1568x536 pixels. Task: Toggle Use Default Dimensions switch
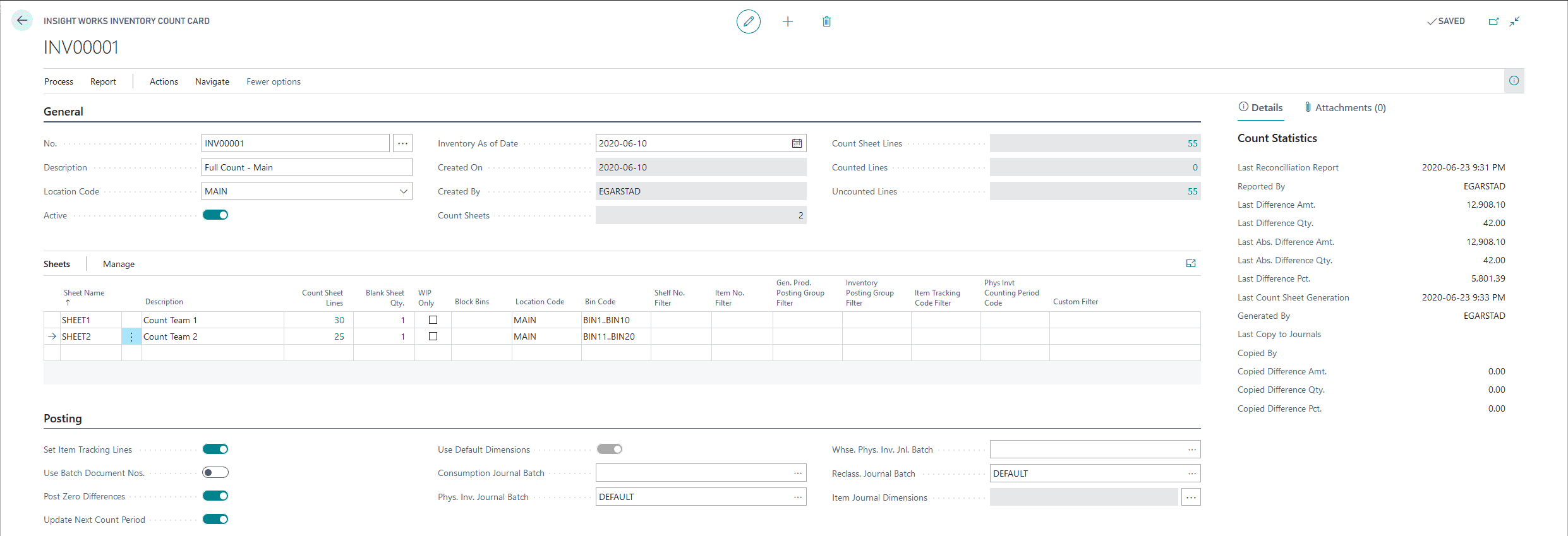[610, 449]
